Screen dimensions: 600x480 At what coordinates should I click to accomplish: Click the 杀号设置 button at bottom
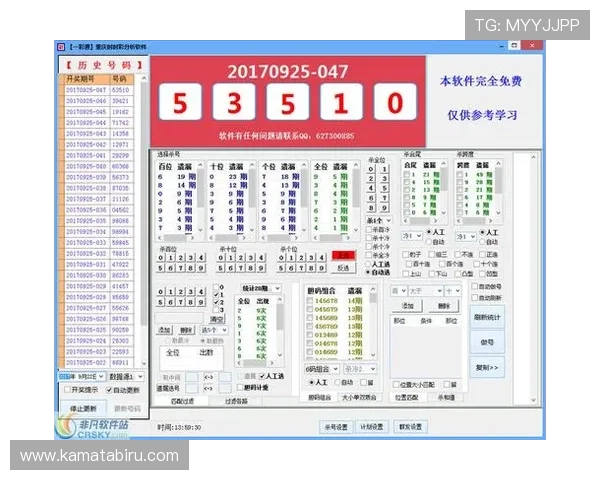coord(333,426)
